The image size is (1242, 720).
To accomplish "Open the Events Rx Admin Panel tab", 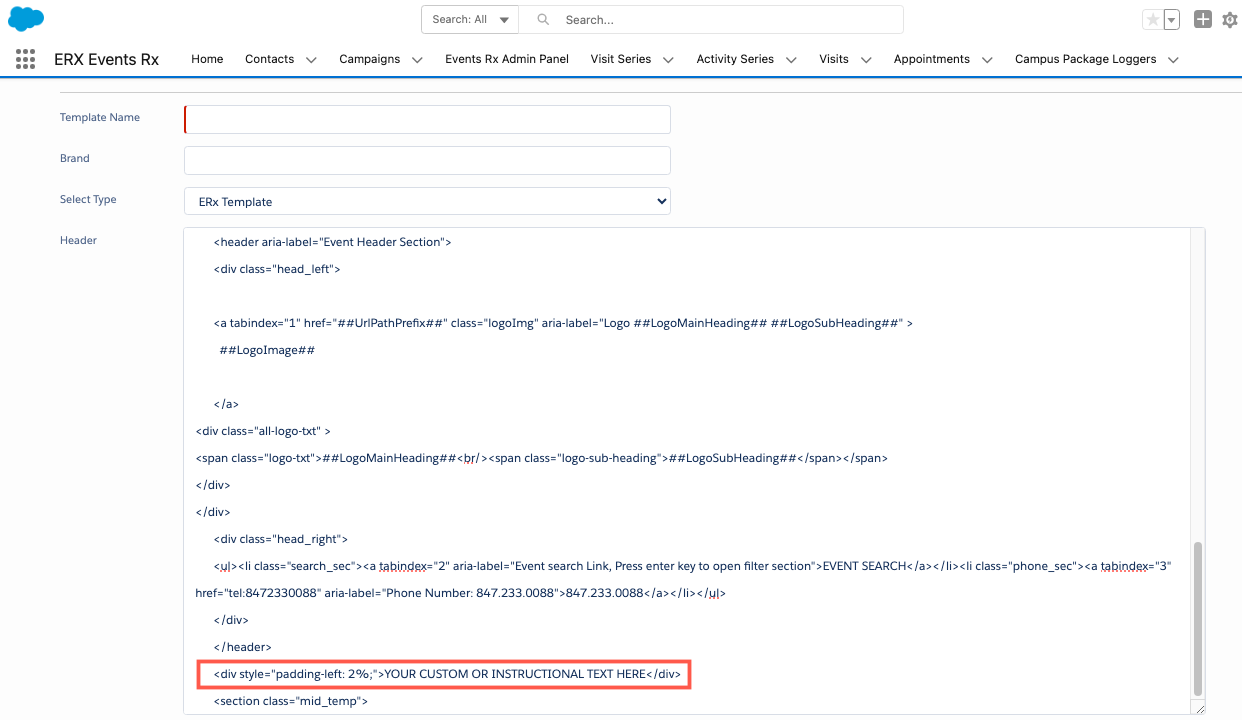I will coord(507,59).
